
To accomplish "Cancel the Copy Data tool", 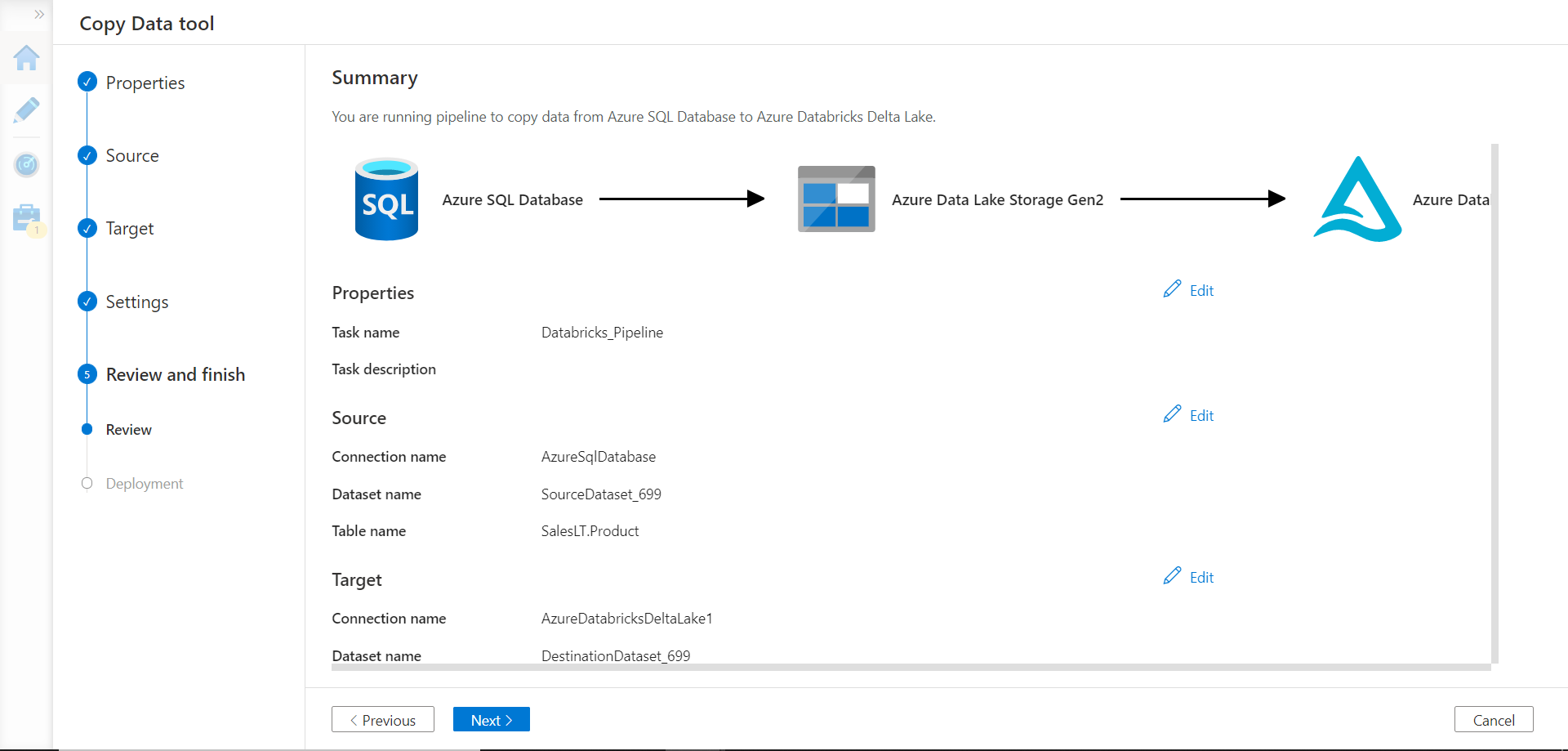I will [x=1494, y=720].
